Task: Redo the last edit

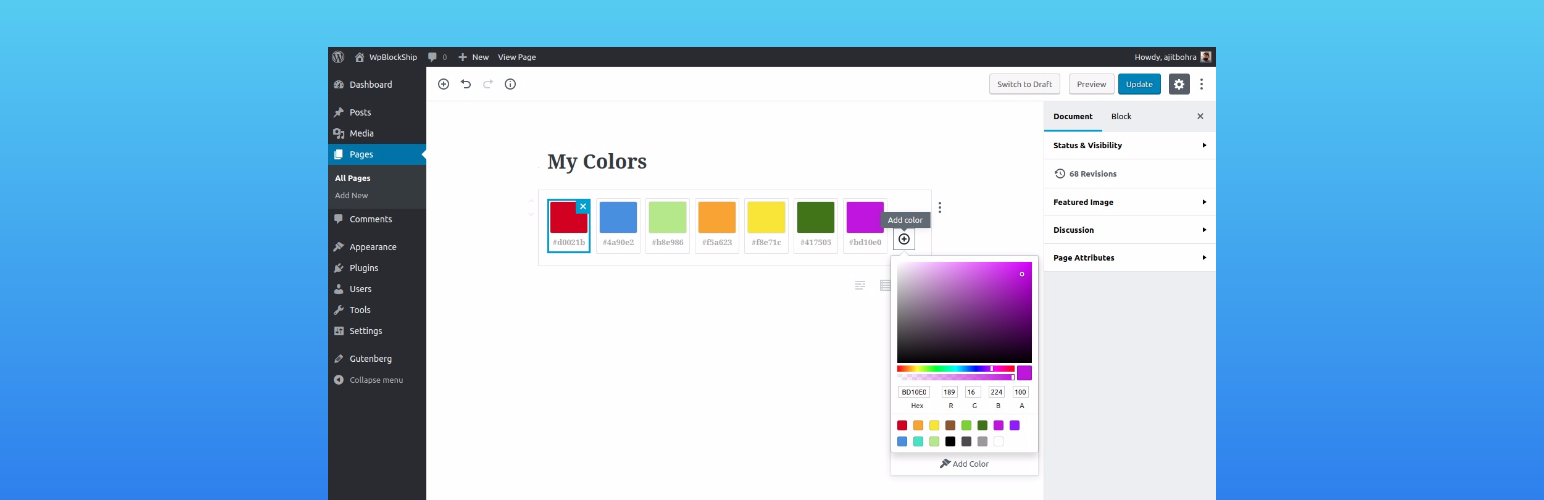Action: (x=488, y=84)
